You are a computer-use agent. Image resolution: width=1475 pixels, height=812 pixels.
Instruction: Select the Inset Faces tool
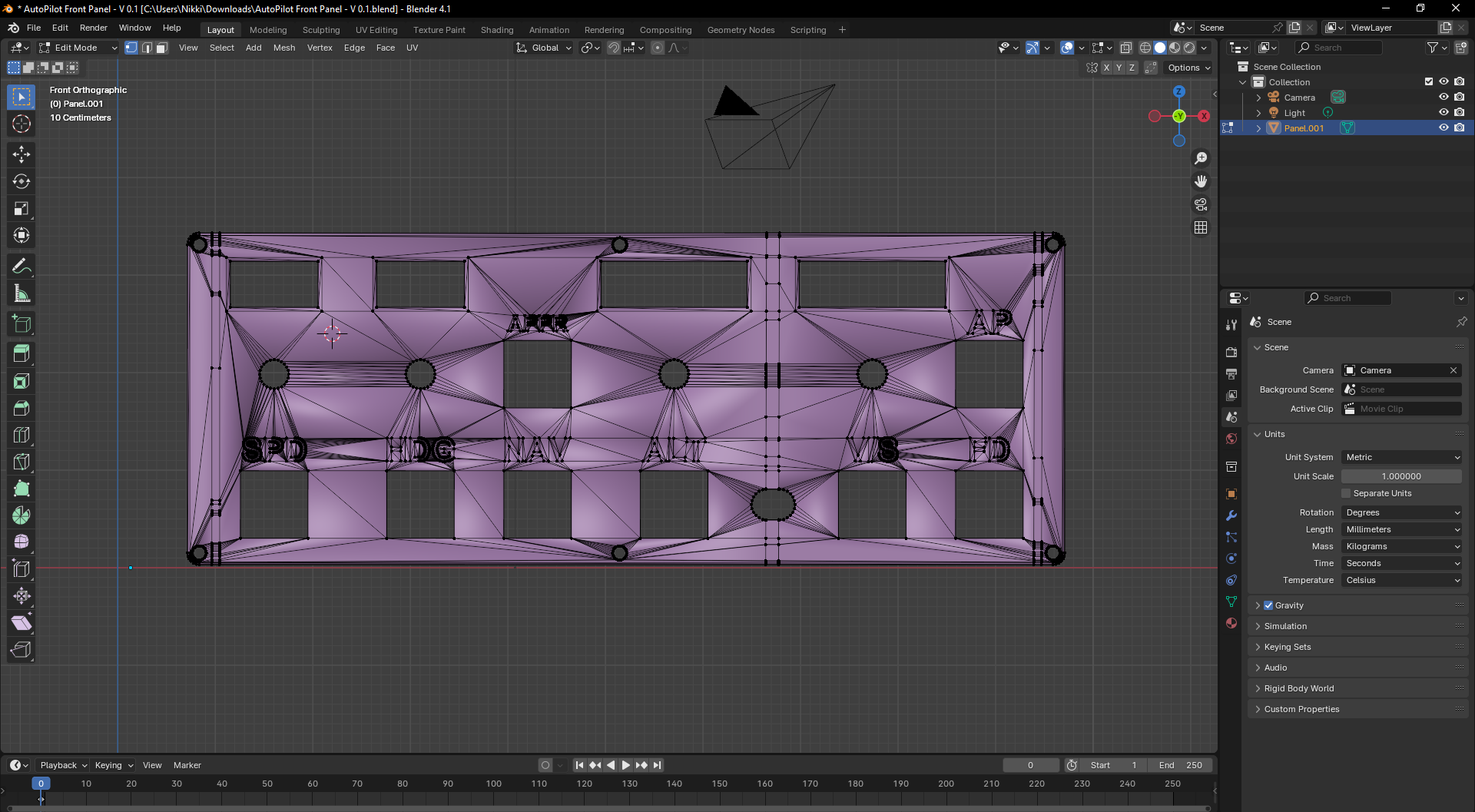(22, 381)
